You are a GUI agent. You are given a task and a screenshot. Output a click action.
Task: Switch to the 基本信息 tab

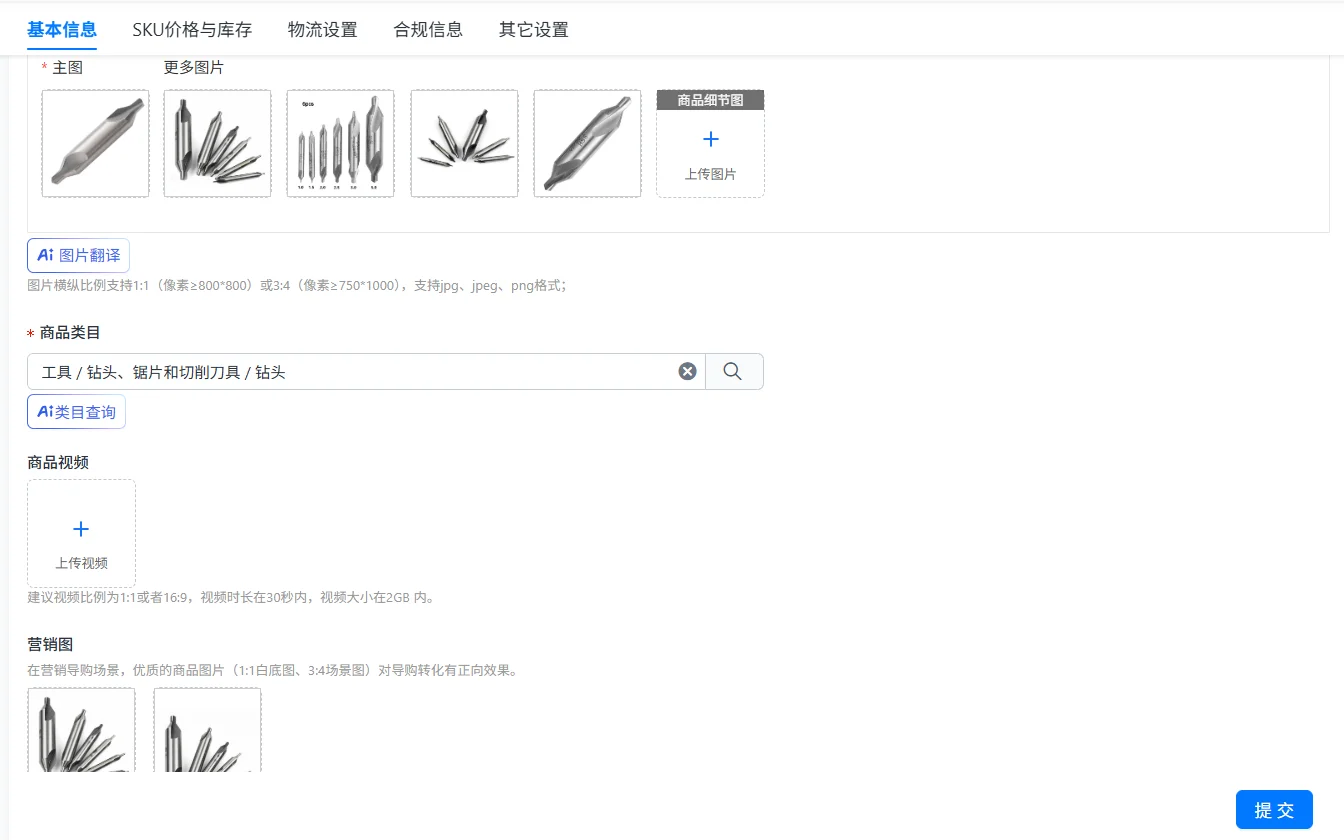62,30
